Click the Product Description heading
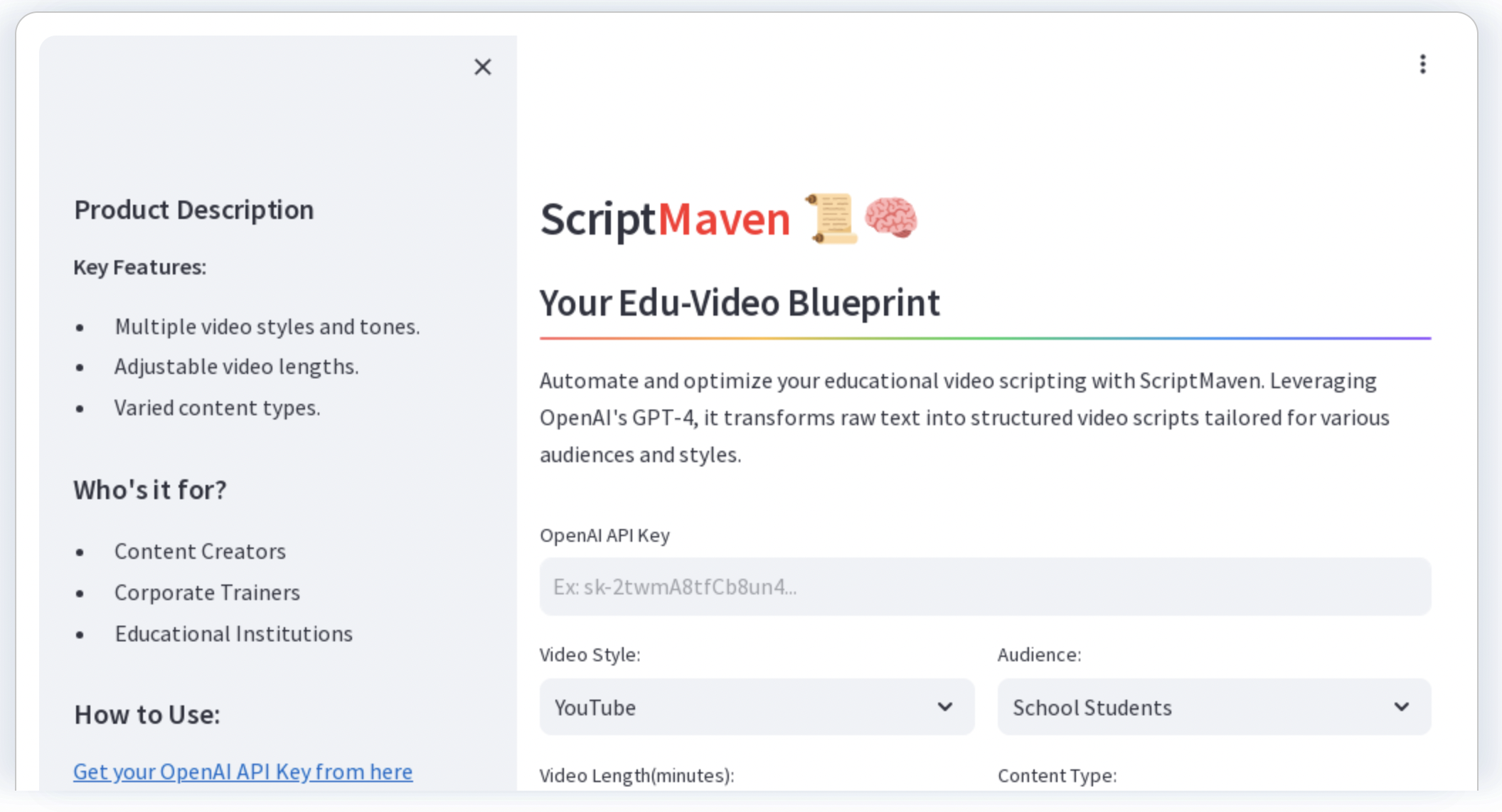 click(x=193, y=210)
